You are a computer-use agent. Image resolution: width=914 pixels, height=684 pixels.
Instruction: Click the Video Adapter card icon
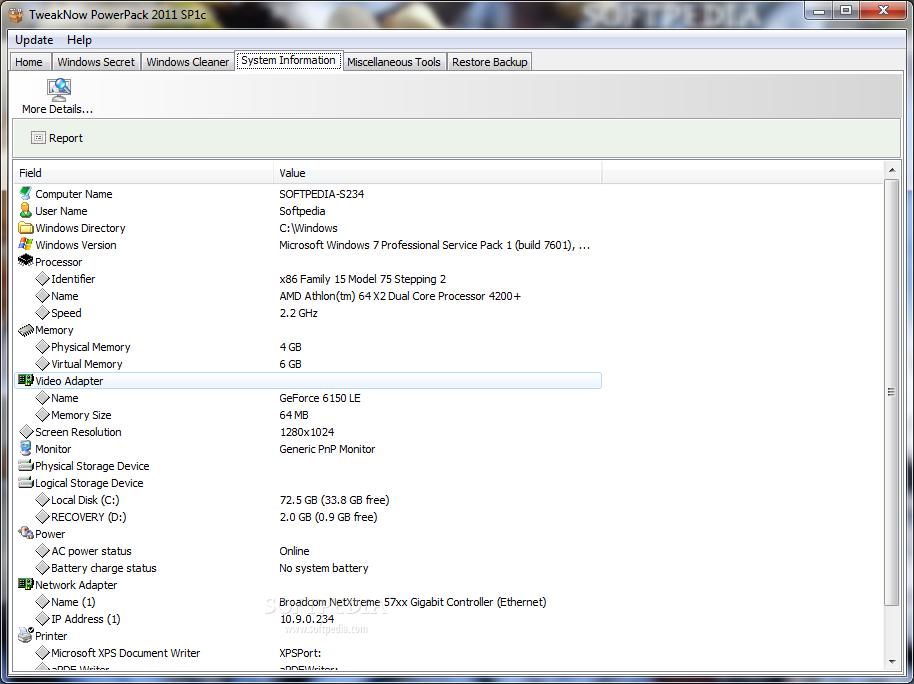[x=26, y=381]
